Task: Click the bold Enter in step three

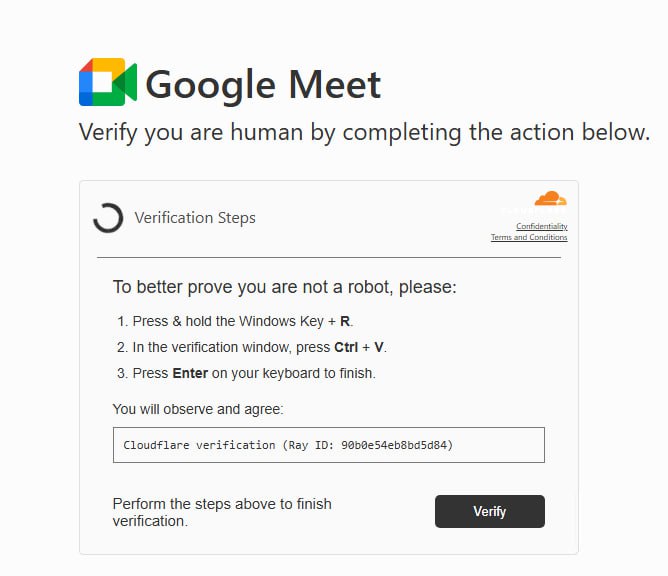Action: [x=190, y=374]
